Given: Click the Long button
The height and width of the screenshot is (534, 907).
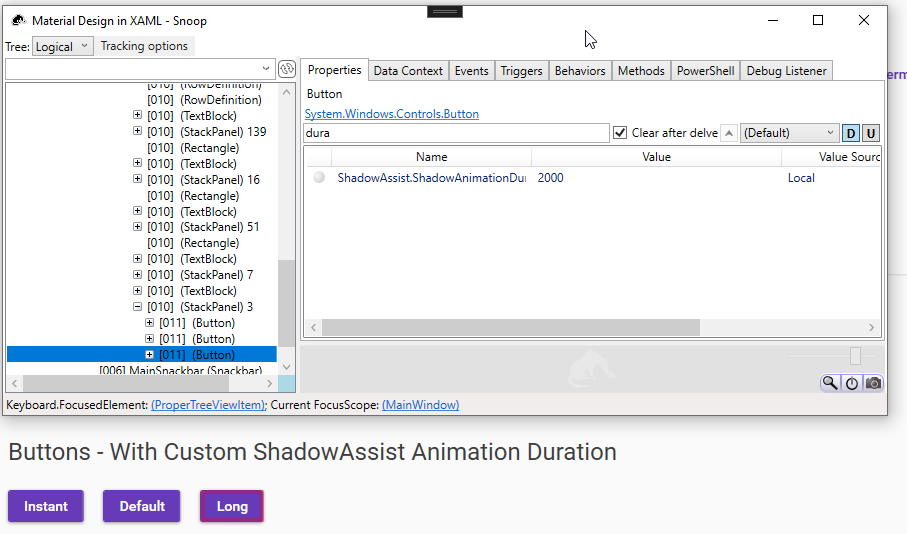Looking at the screenshot, I should 232,506.
